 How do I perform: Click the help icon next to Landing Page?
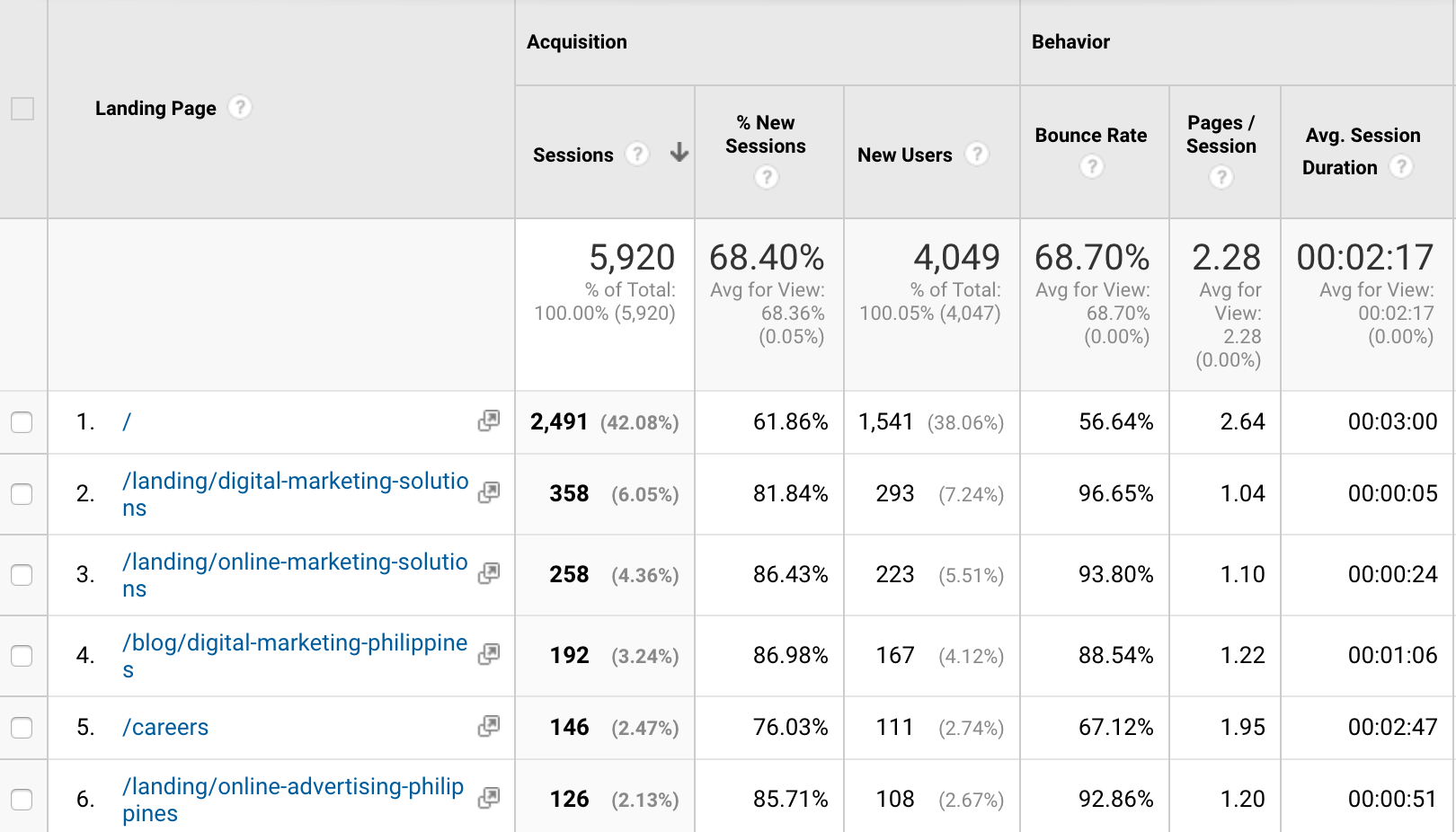tap(239, 108)
